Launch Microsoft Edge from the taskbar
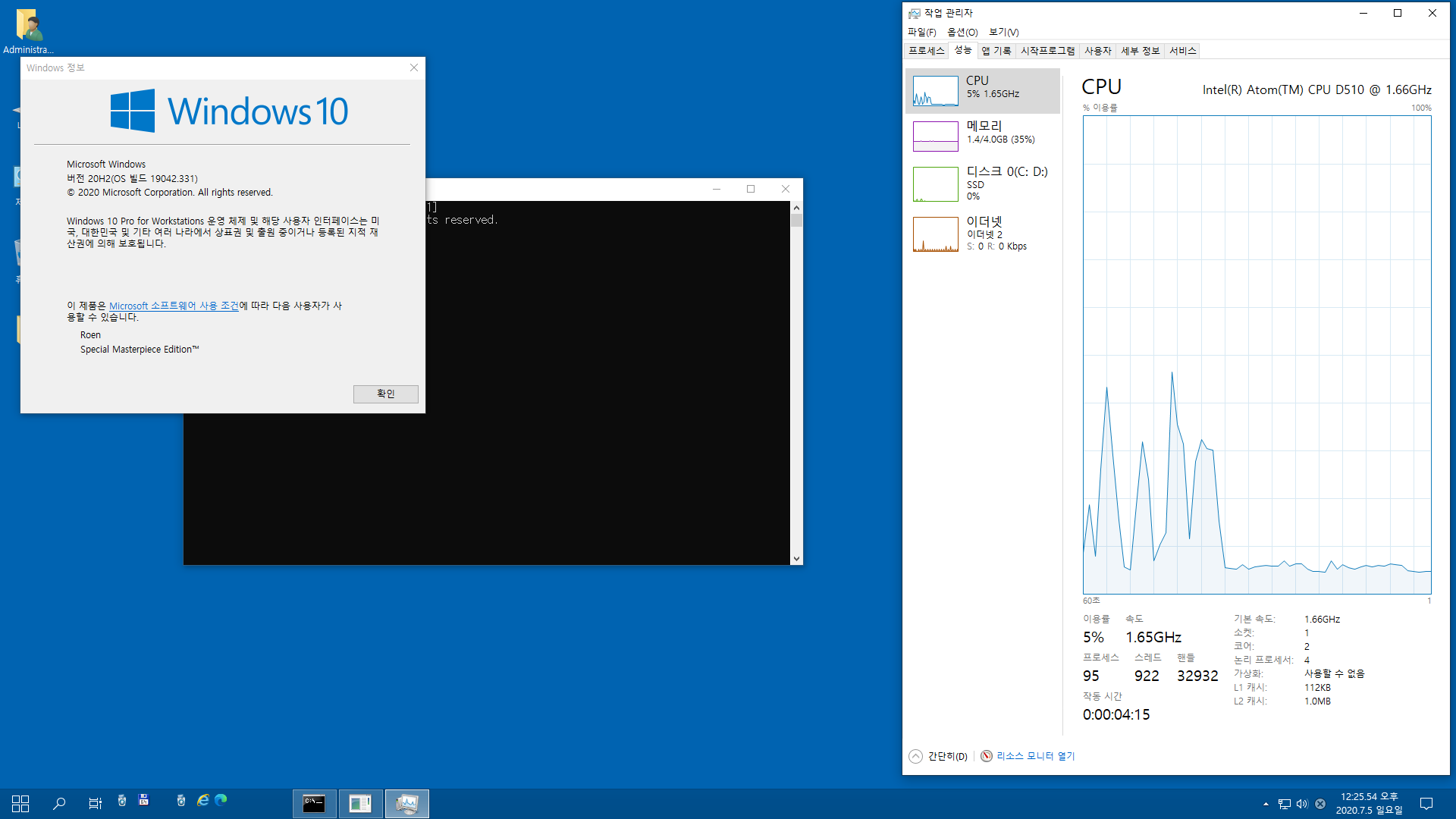Screen dimensions: 1456x819 (221, 800)
